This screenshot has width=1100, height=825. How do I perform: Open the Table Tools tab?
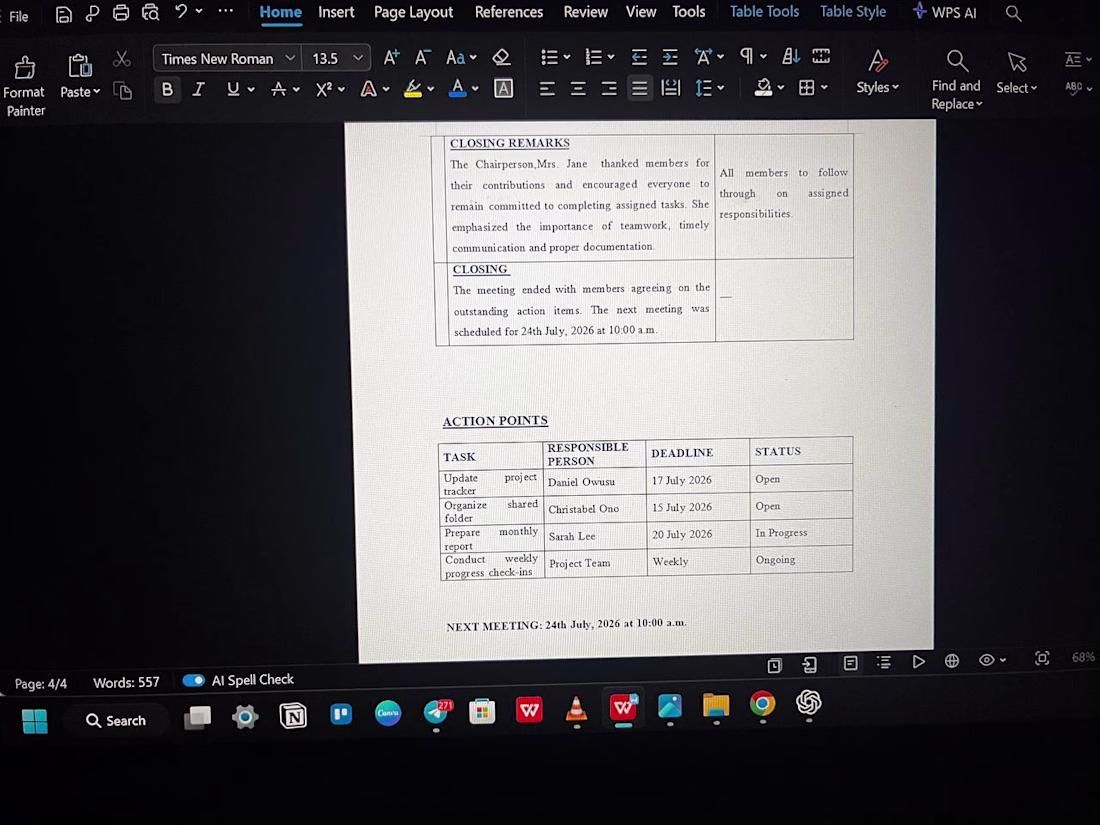point(764,12)
